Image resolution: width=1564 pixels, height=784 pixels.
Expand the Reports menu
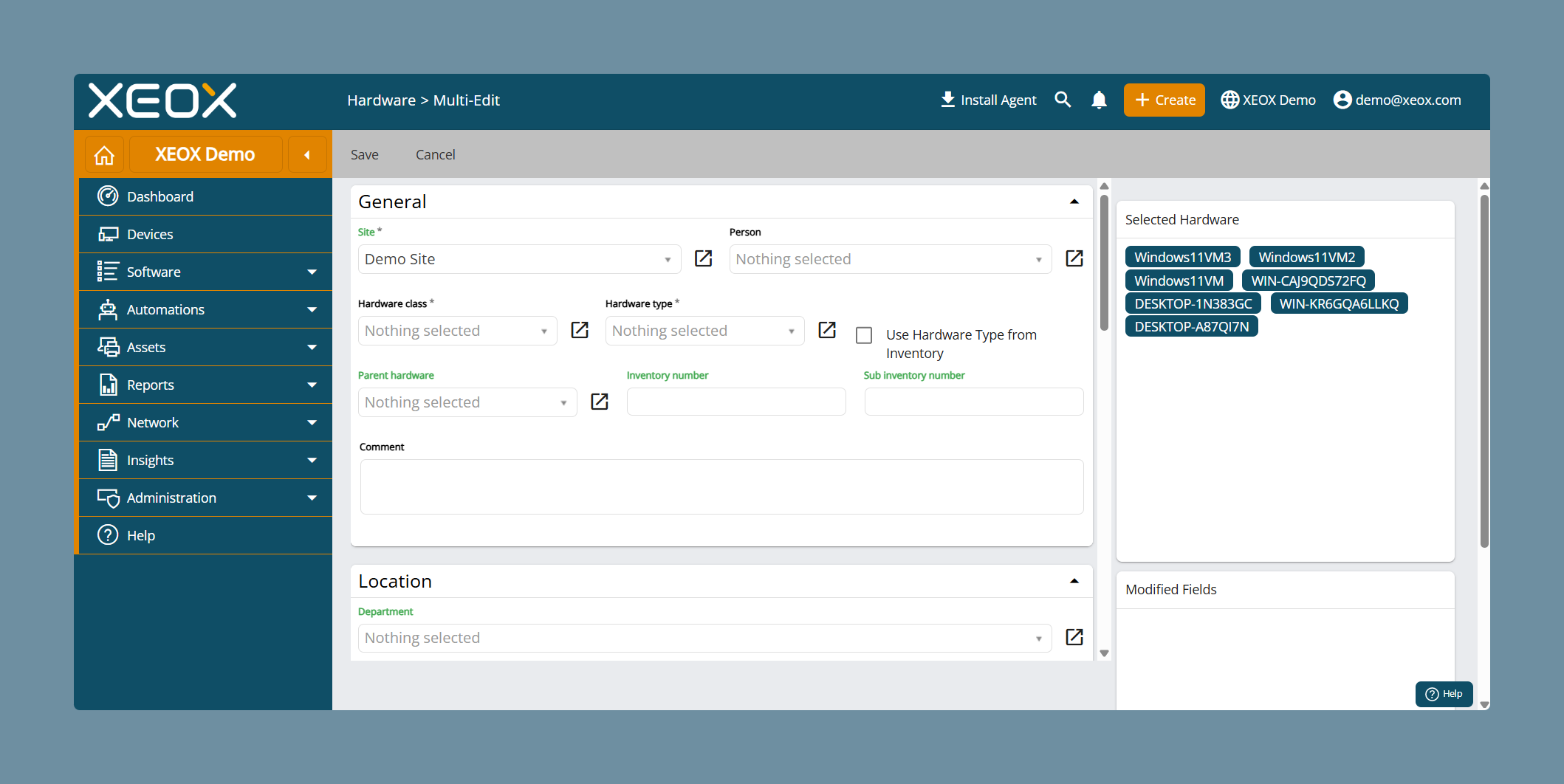point(205,385)
